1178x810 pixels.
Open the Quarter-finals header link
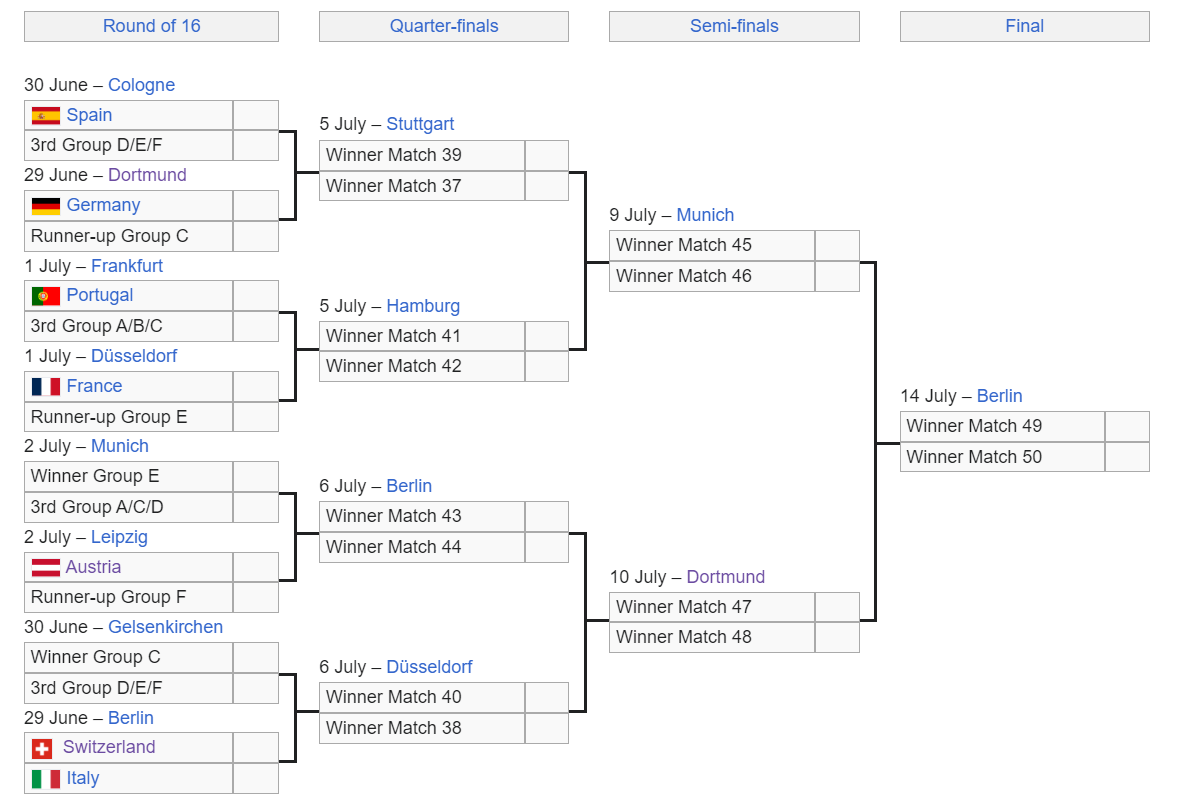pyautogui.click(x=444, y=26)
